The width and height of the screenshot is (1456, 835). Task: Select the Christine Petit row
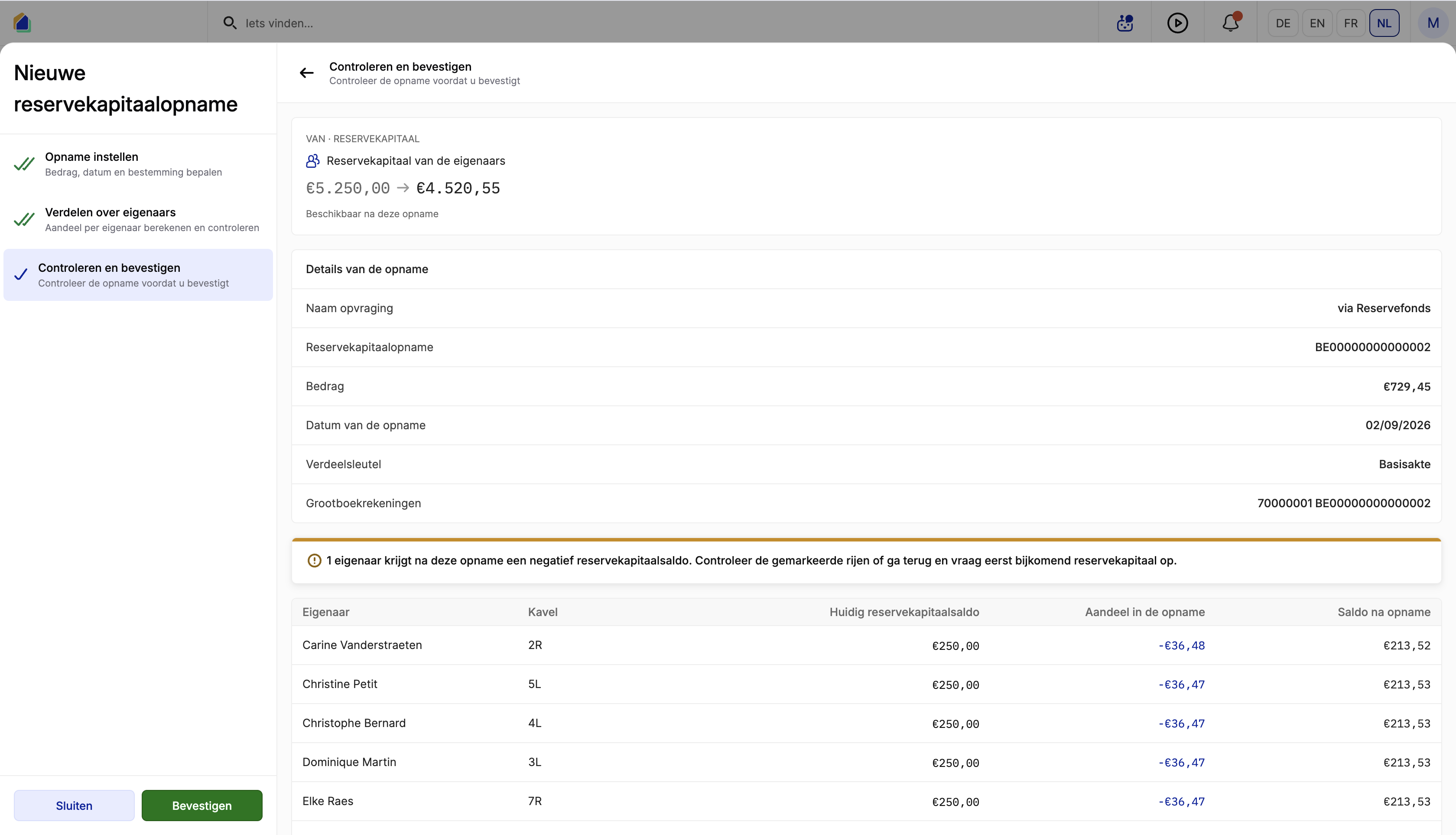pos(866,684)
